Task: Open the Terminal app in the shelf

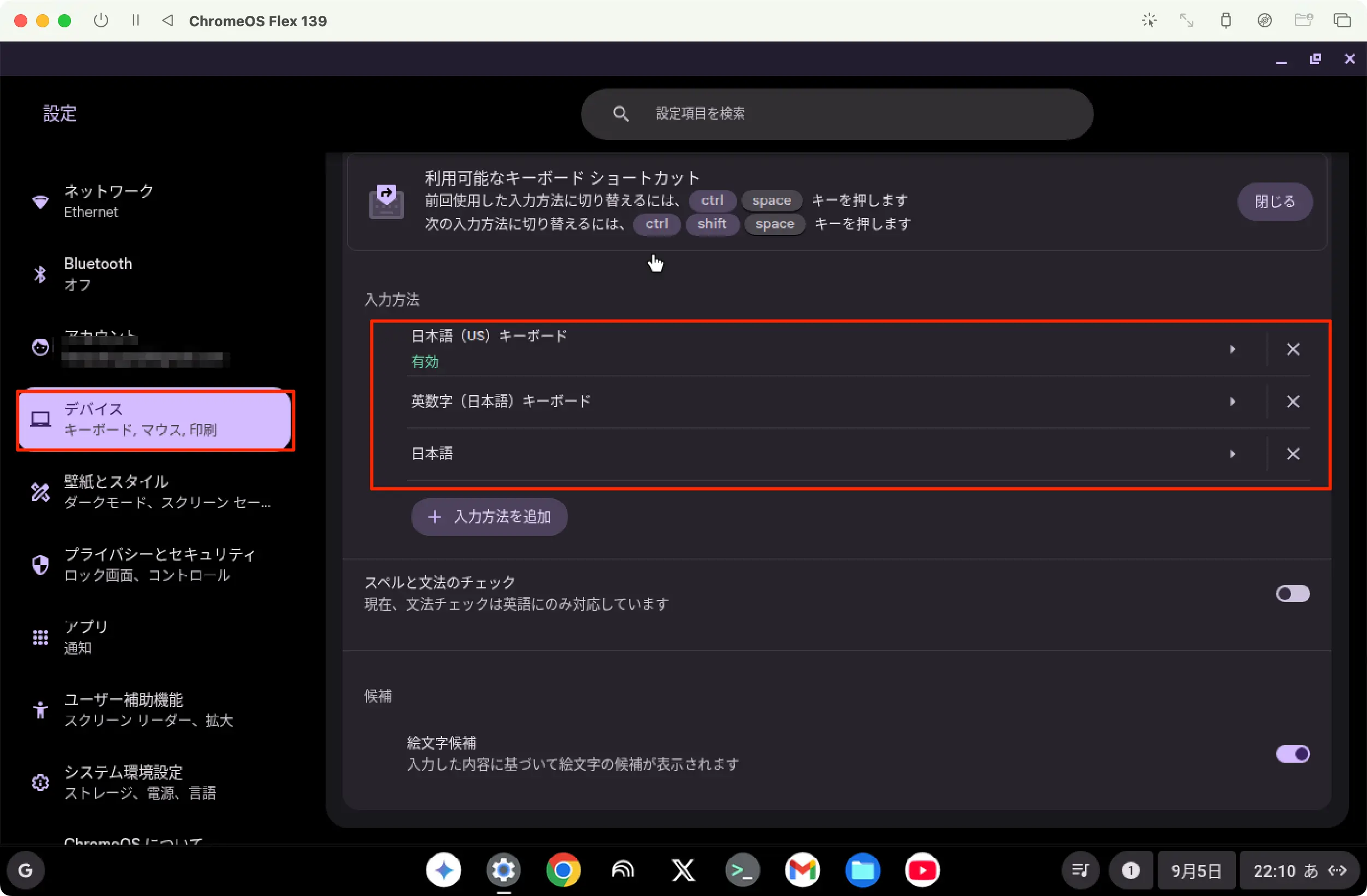Action: click(742, 871)
